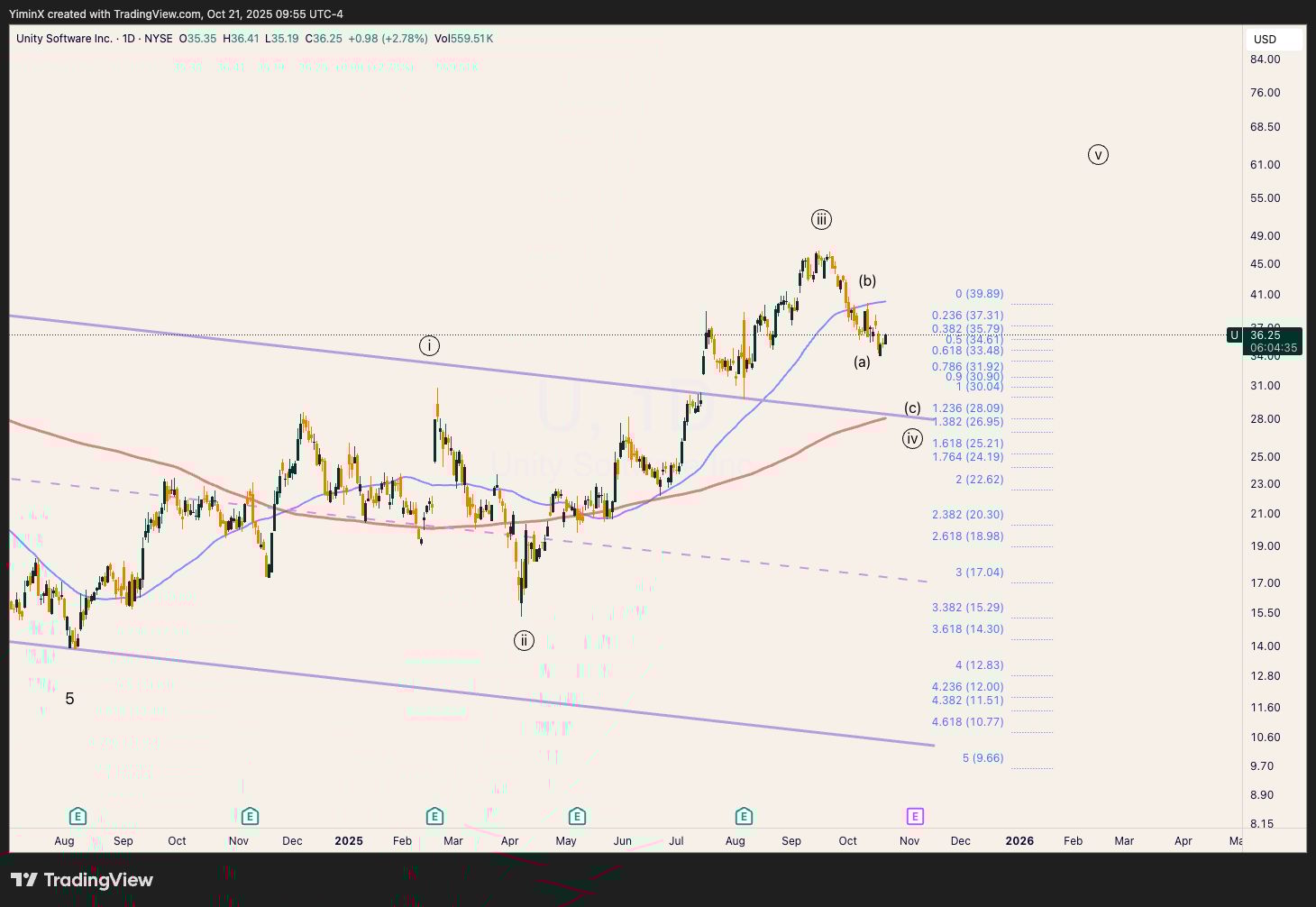The width and height of the screenshot is (1316, 907).
Task: Click the +0.98 (+2.78%) change value
Action: [388, 39]
